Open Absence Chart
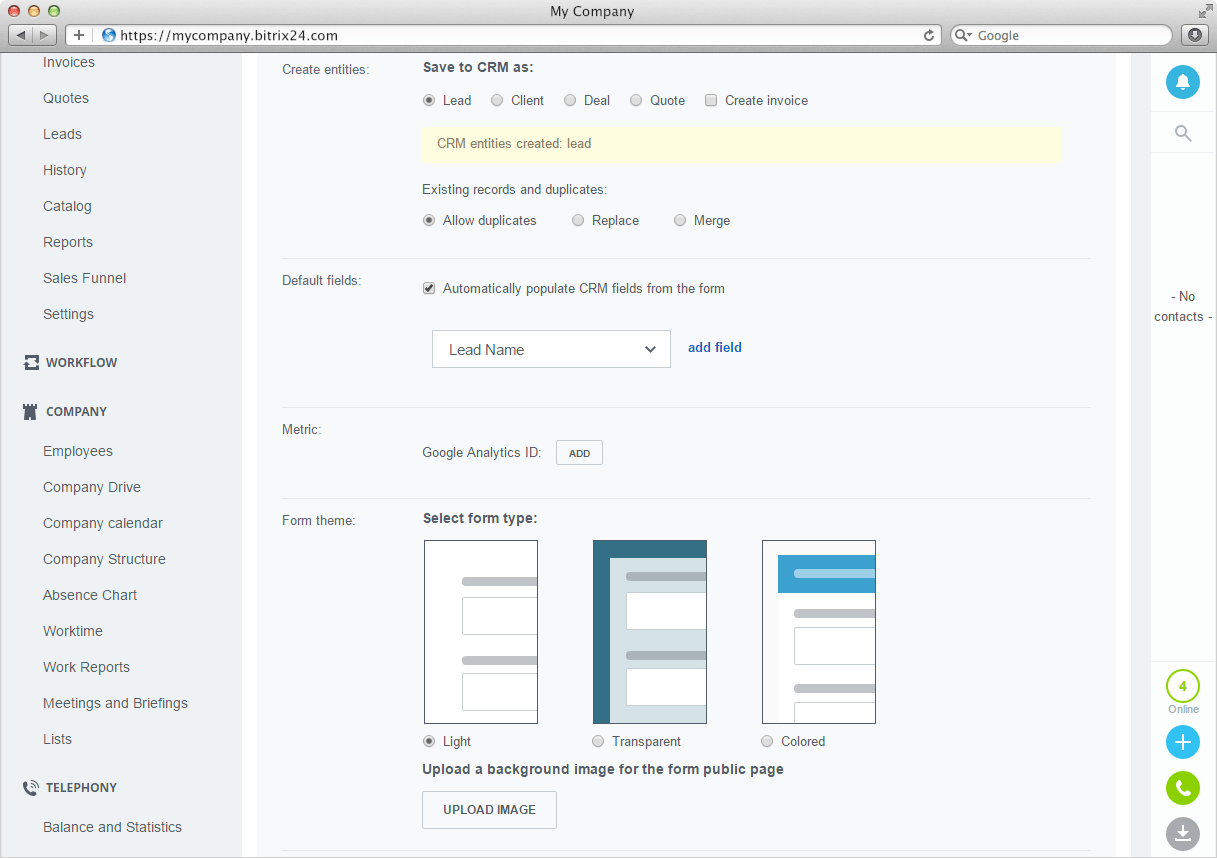 90,595
